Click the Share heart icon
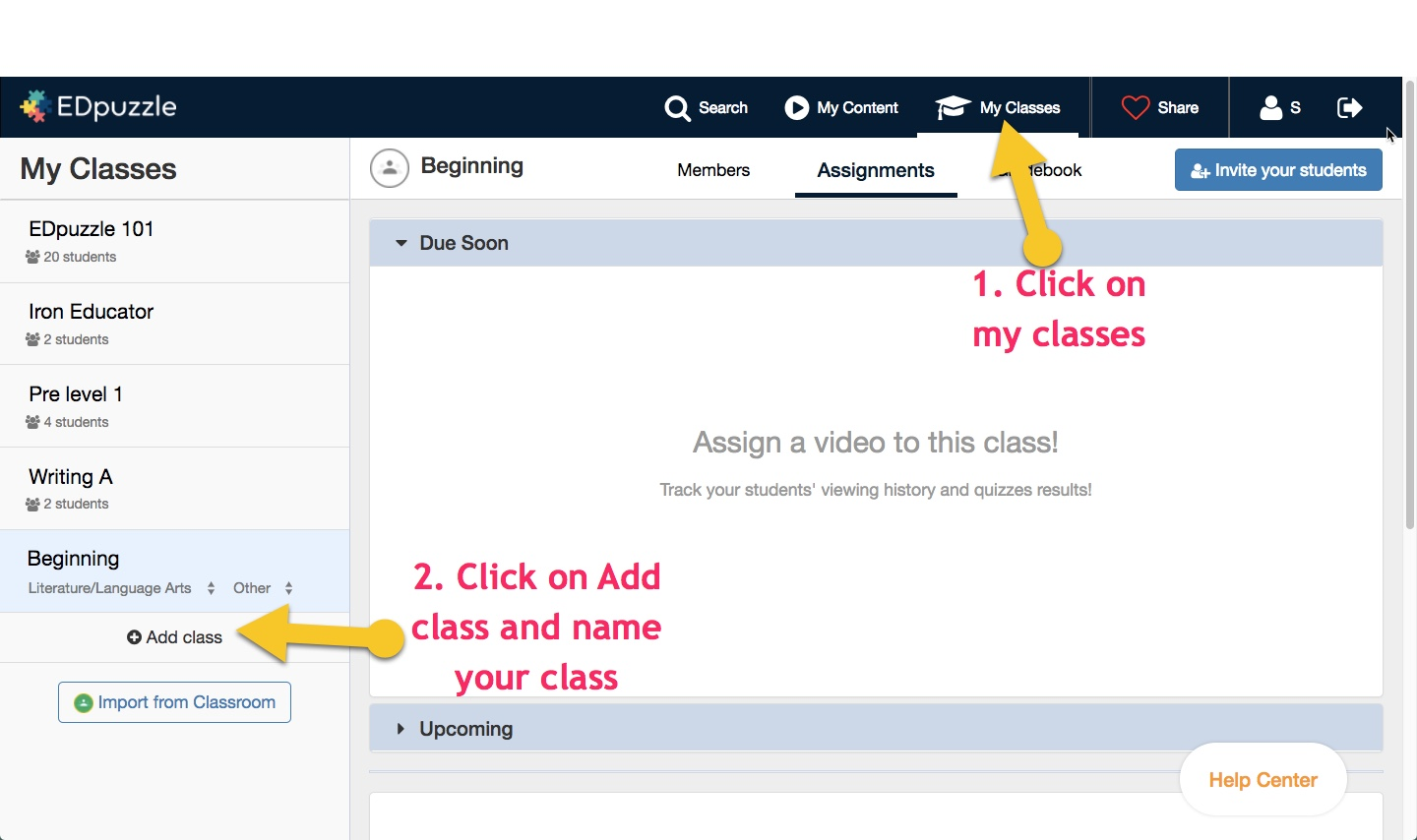 pos(1136,107)
